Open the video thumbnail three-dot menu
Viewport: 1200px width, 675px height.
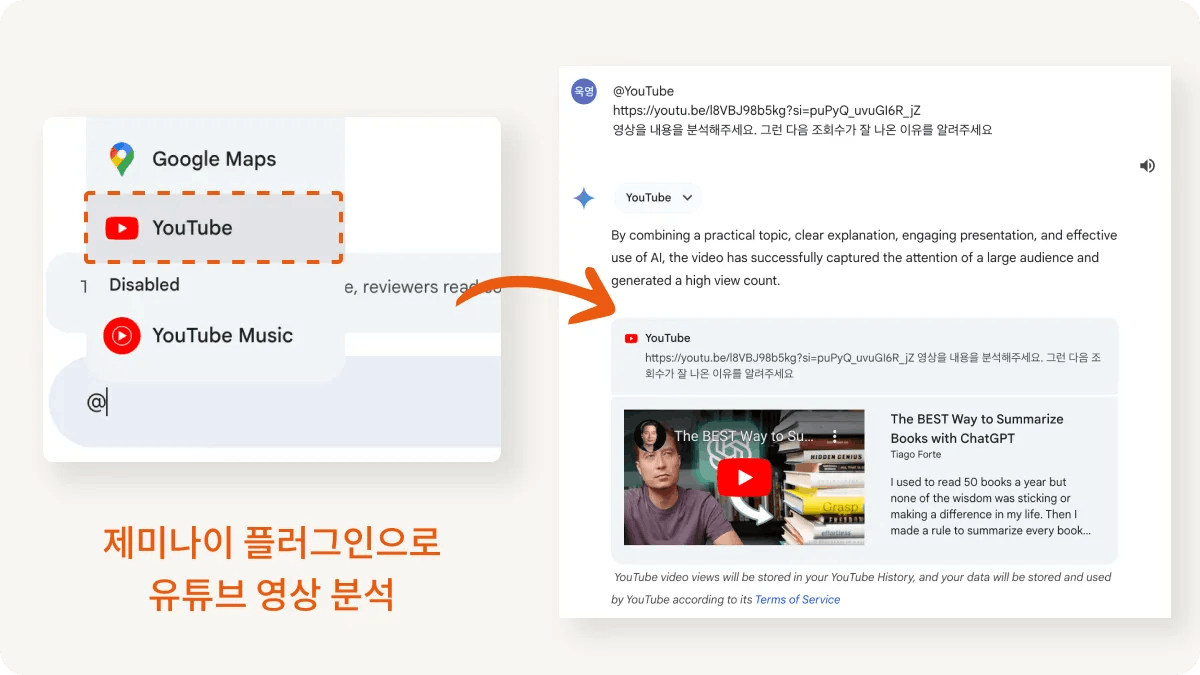pos(836,436)
